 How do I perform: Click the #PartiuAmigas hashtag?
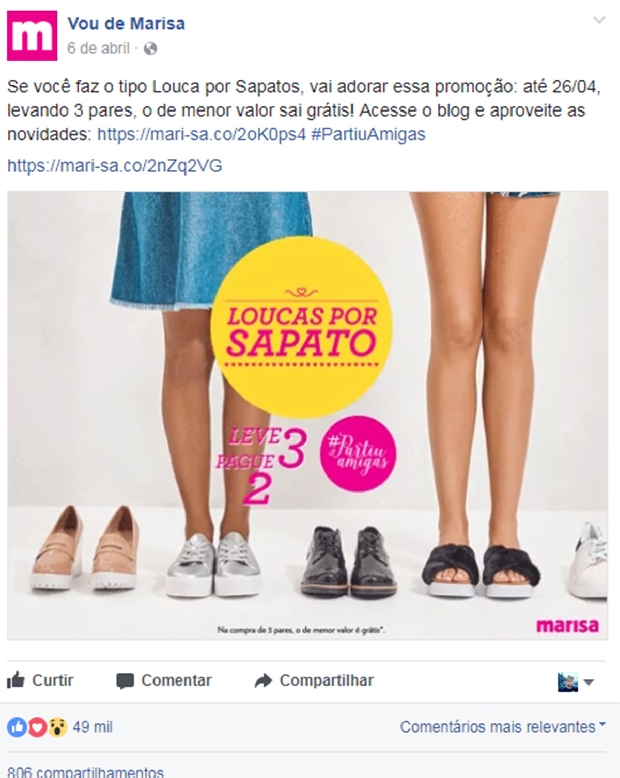coord(369,134)
